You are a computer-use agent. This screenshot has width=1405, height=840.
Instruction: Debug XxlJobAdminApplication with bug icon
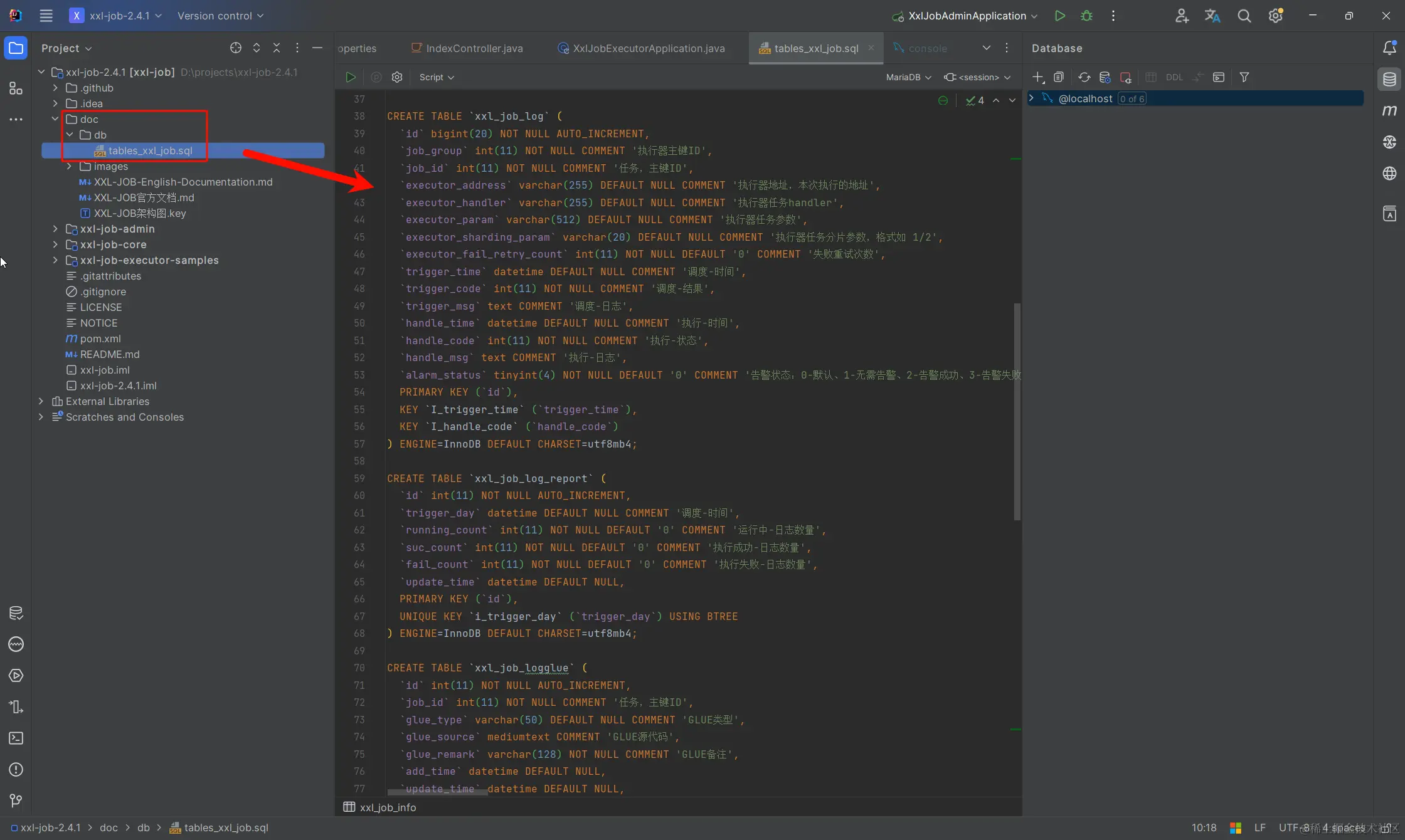[1087, 16]
